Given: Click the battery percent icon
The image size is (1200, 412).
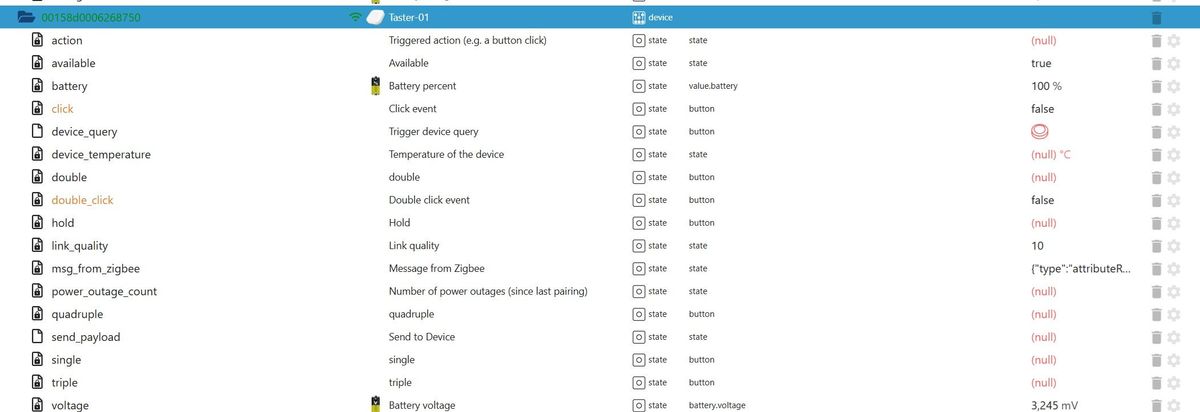Looking at the screenshot, I should pyautogui.click(x=375, y=86).
